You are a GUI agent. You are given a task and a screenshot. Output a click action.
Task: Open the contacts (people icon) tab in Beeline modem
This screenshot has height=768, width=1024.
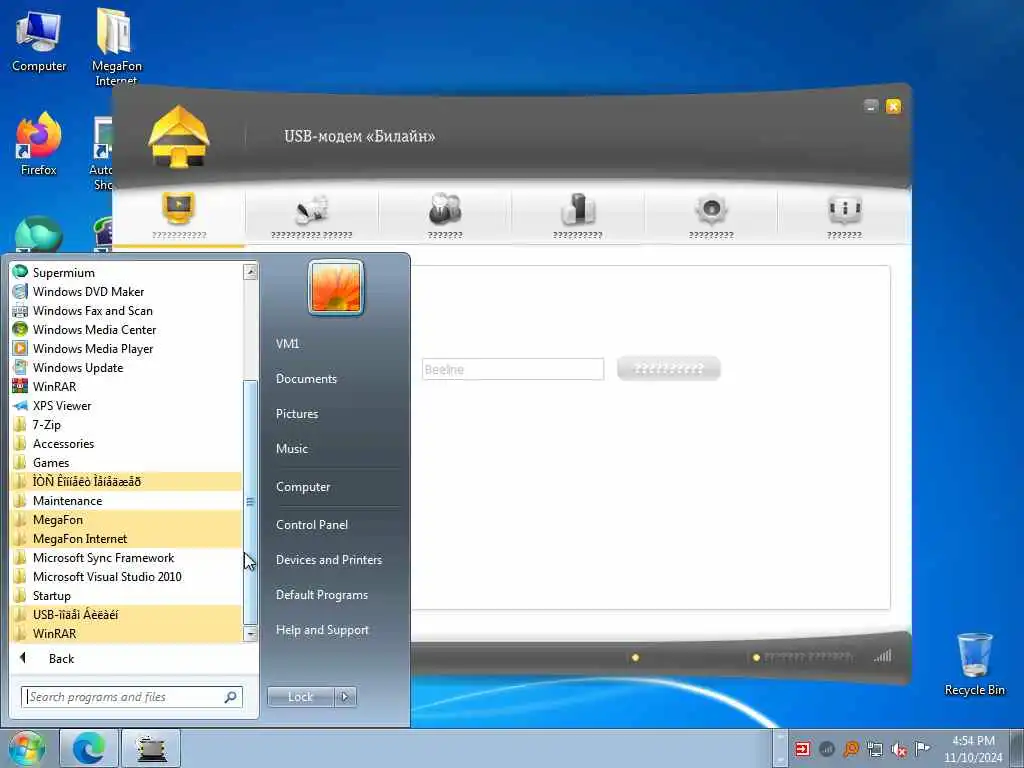(445, 216)
